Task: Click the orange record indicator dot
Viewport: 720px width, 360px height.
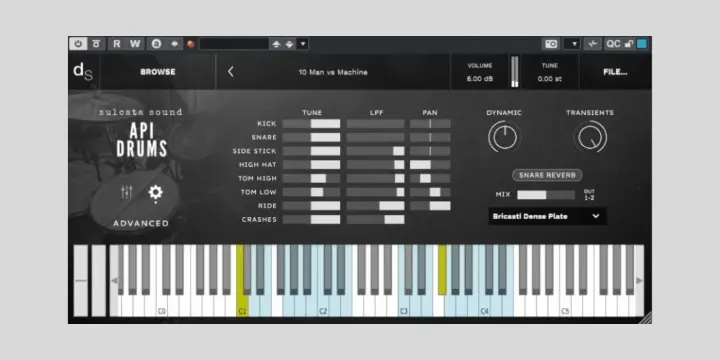Action: coord(191,44)
